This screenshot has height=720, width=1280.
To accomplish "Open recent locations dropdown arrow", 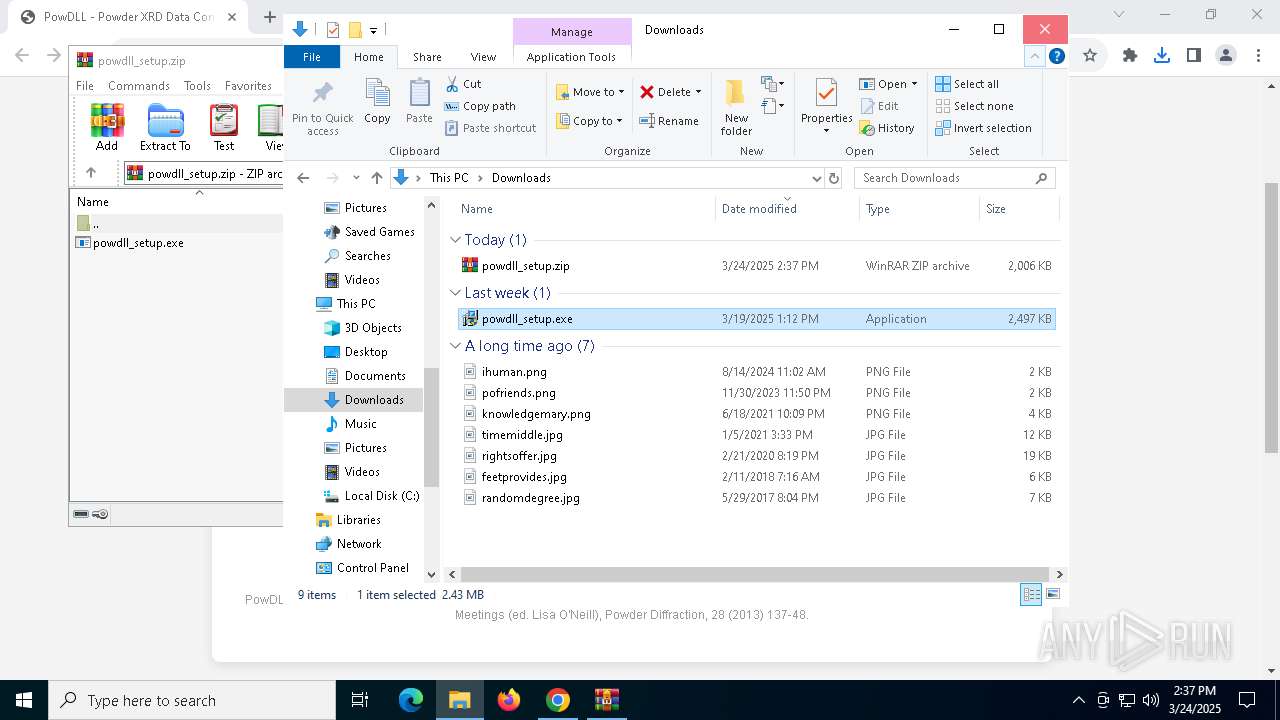I will (x=356, y=178).
